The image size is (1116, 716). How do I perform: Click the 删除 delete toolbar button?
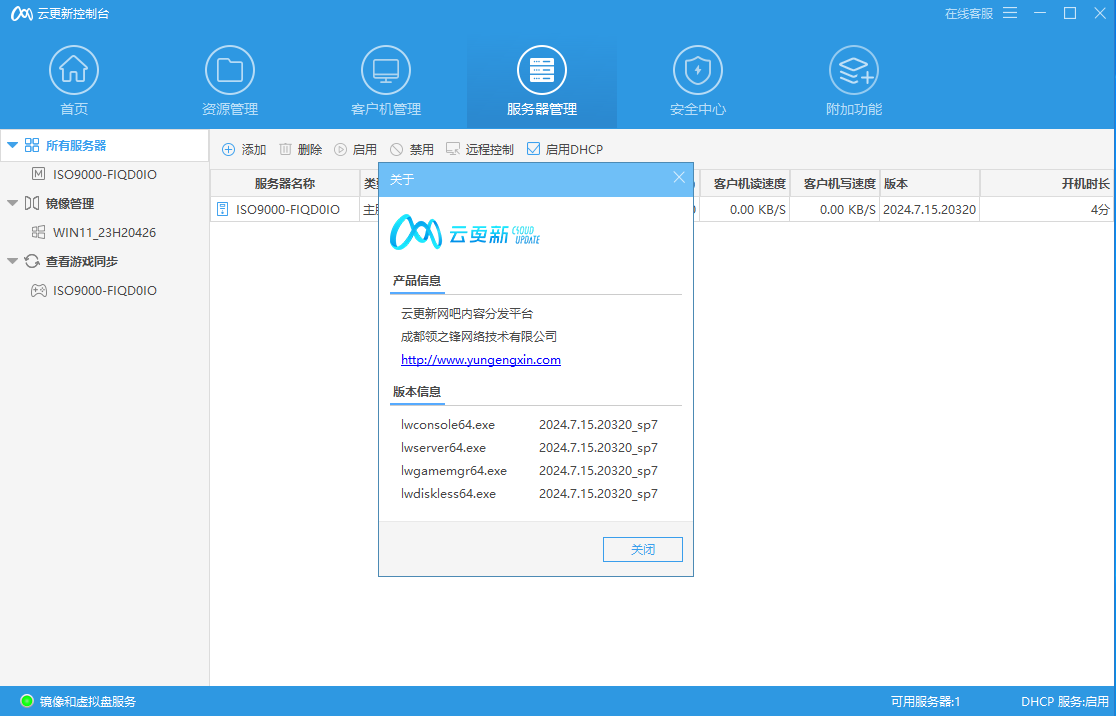click(x=300, y=149)
